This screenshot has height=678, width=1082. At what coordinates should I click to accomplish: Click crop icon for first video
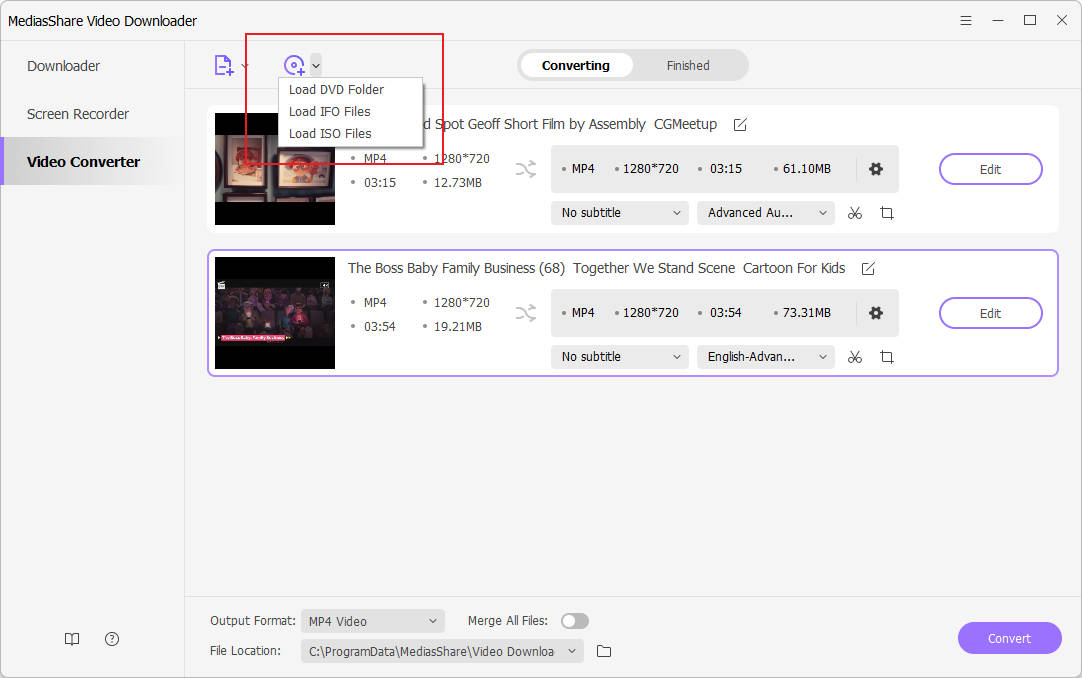coord(886,213)
